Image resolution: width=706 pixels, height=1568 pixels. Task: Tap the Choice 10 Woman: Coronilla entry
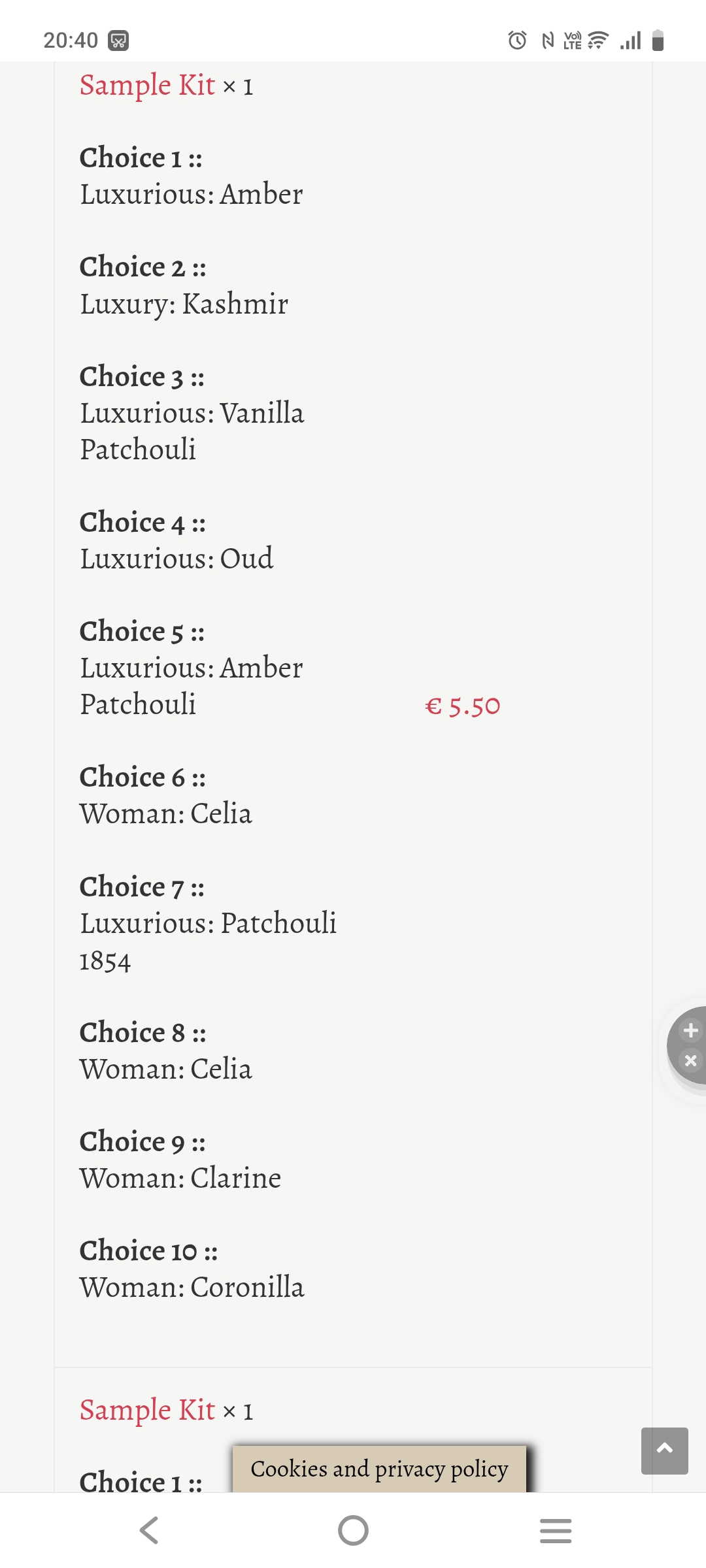tap(192, 1269)
